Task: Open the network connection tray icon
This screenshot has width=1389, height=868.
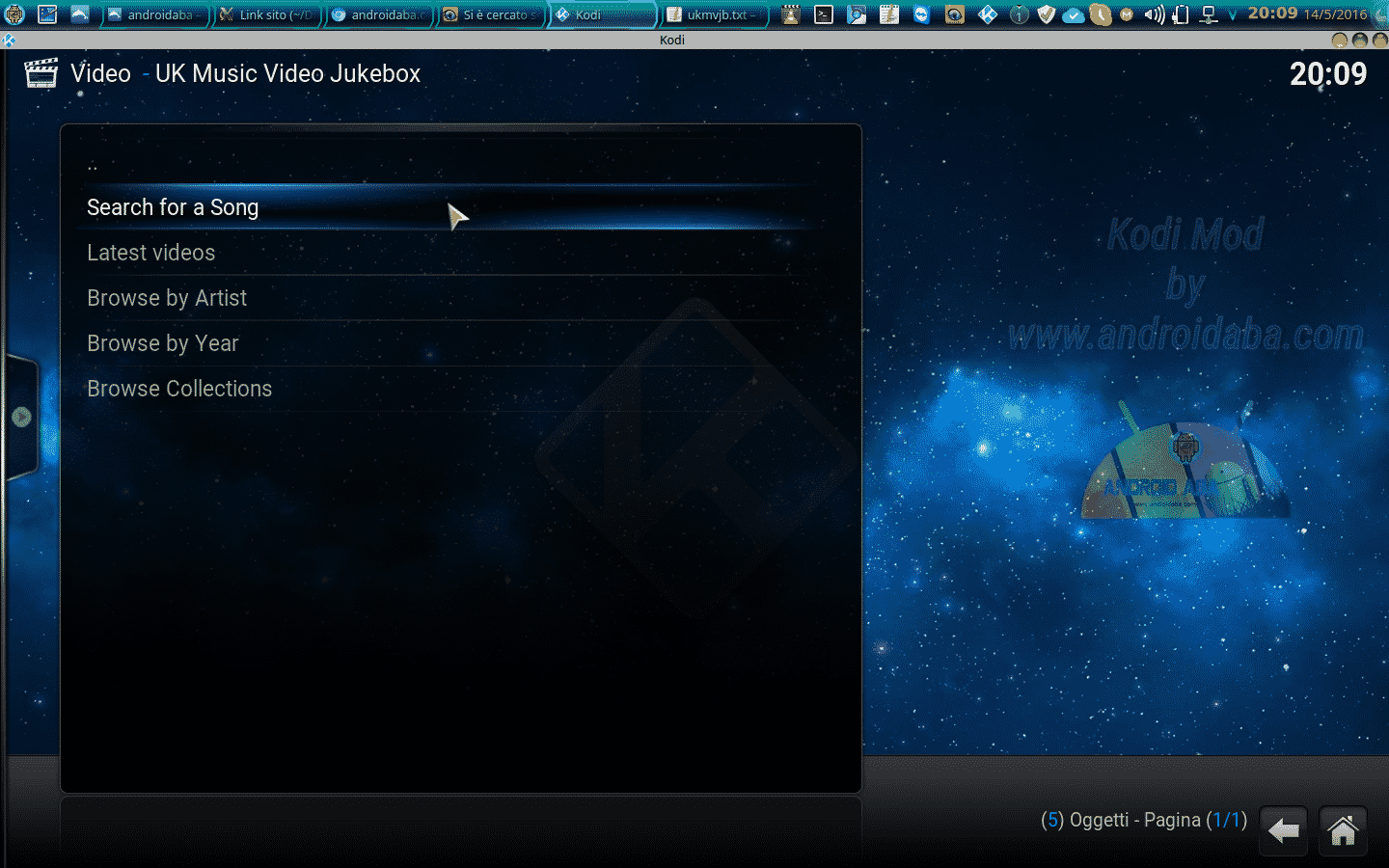Action: 1208,14
